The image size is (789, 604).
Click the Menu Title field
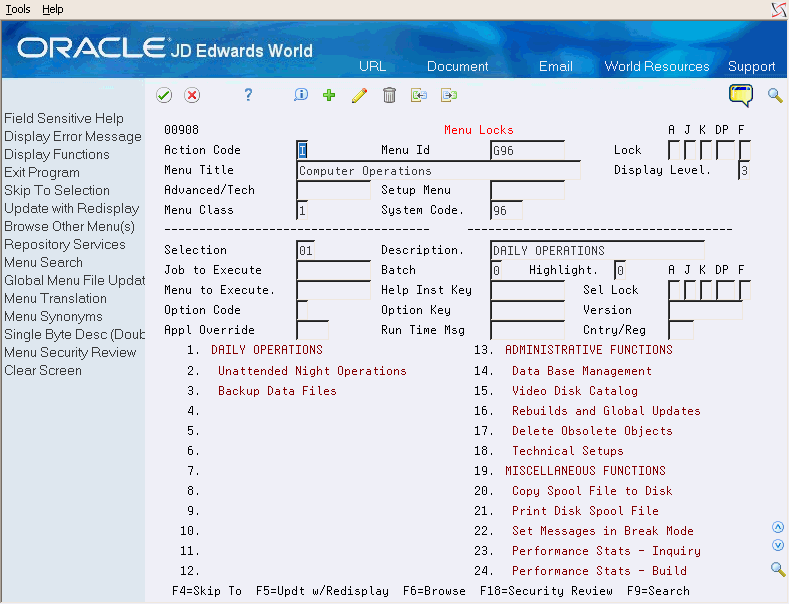pos(439,171)
